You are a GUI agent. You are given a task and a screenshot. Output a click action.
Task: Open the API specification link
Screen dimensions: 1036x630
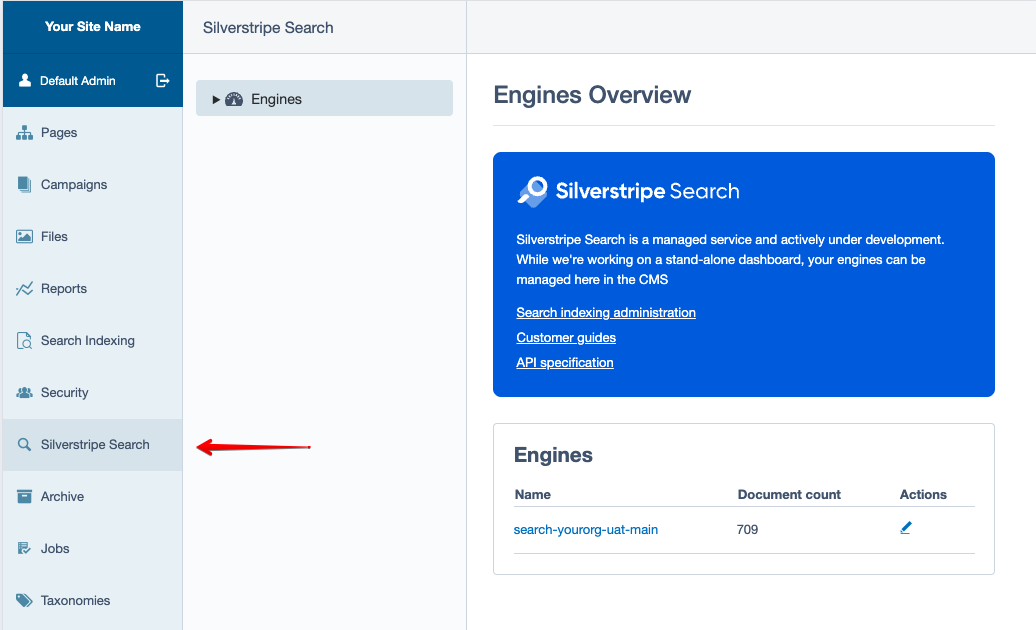565,363
